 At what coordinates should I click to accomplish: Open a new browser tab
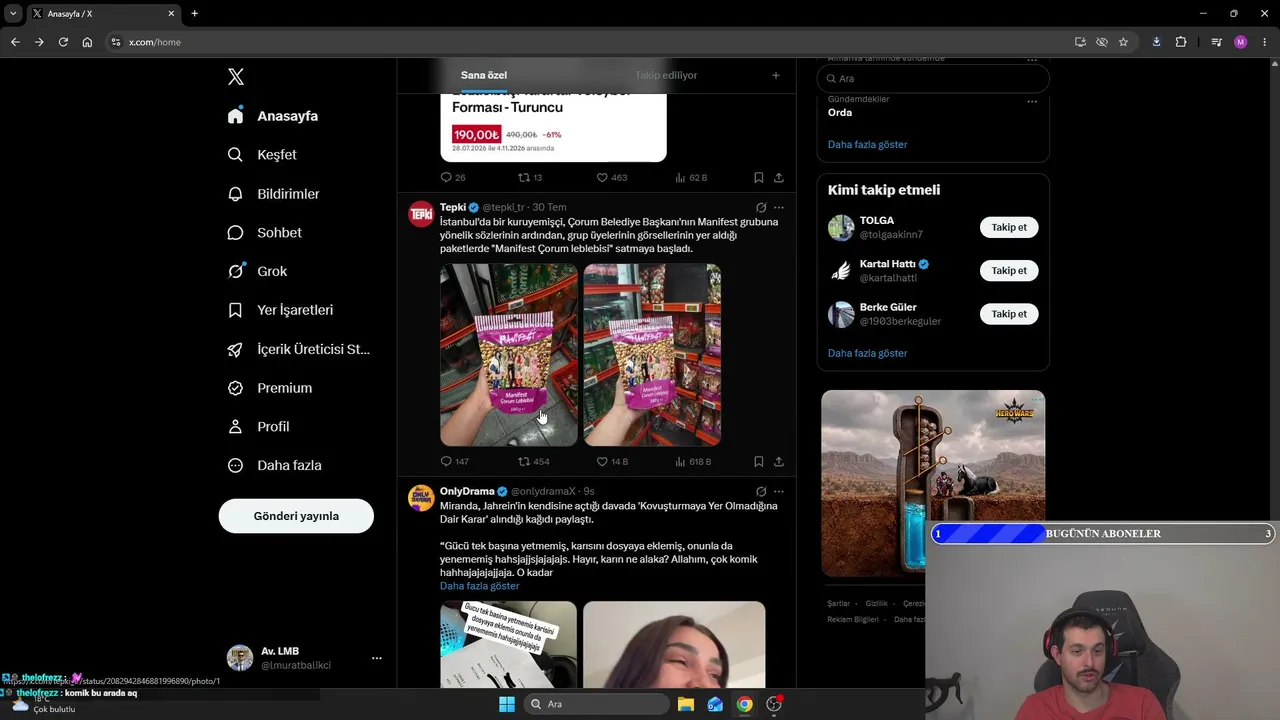tap(195, 14)
